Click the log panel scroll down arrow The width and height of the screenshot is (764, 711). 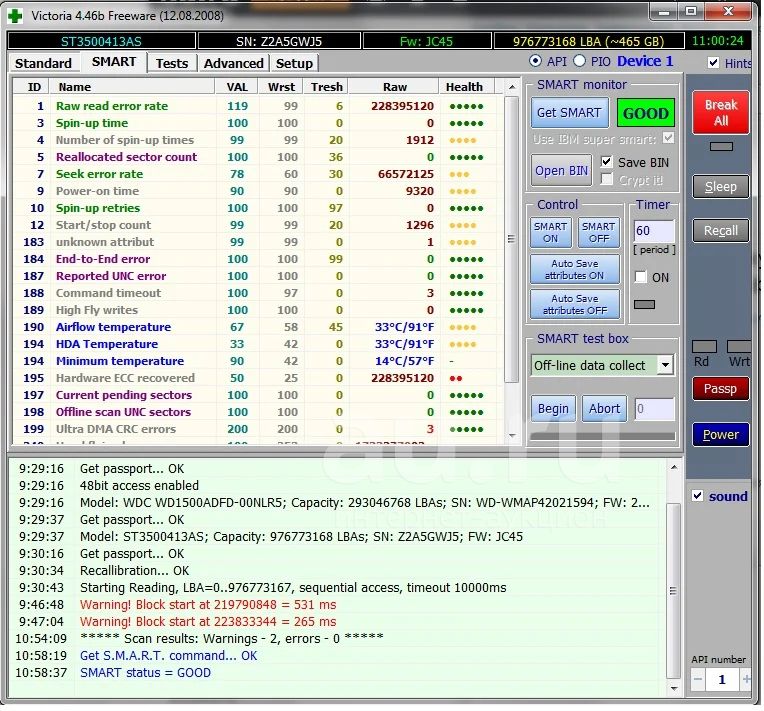[x=673, y=688]
